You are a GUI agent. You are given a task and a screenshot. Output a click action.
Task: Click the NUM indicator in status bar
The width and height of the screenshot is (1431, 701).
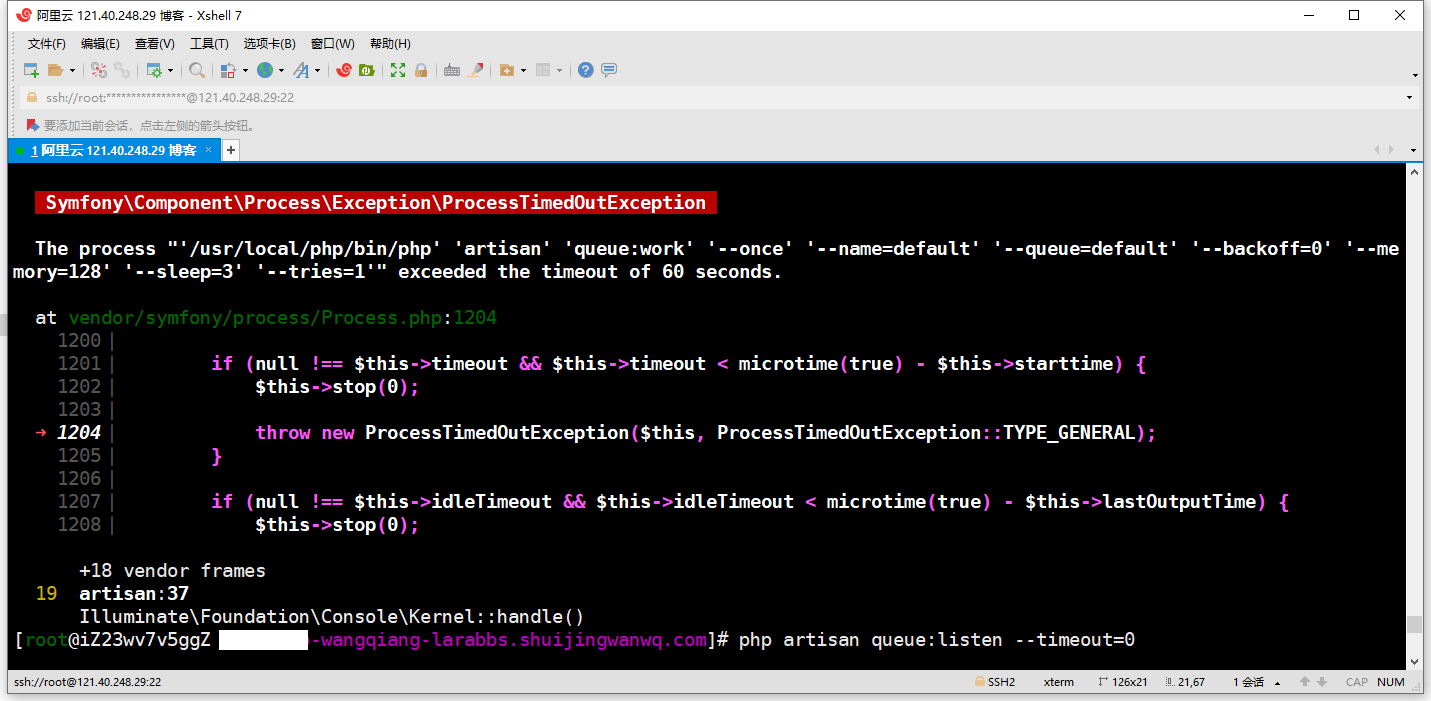click(1391, 682)
